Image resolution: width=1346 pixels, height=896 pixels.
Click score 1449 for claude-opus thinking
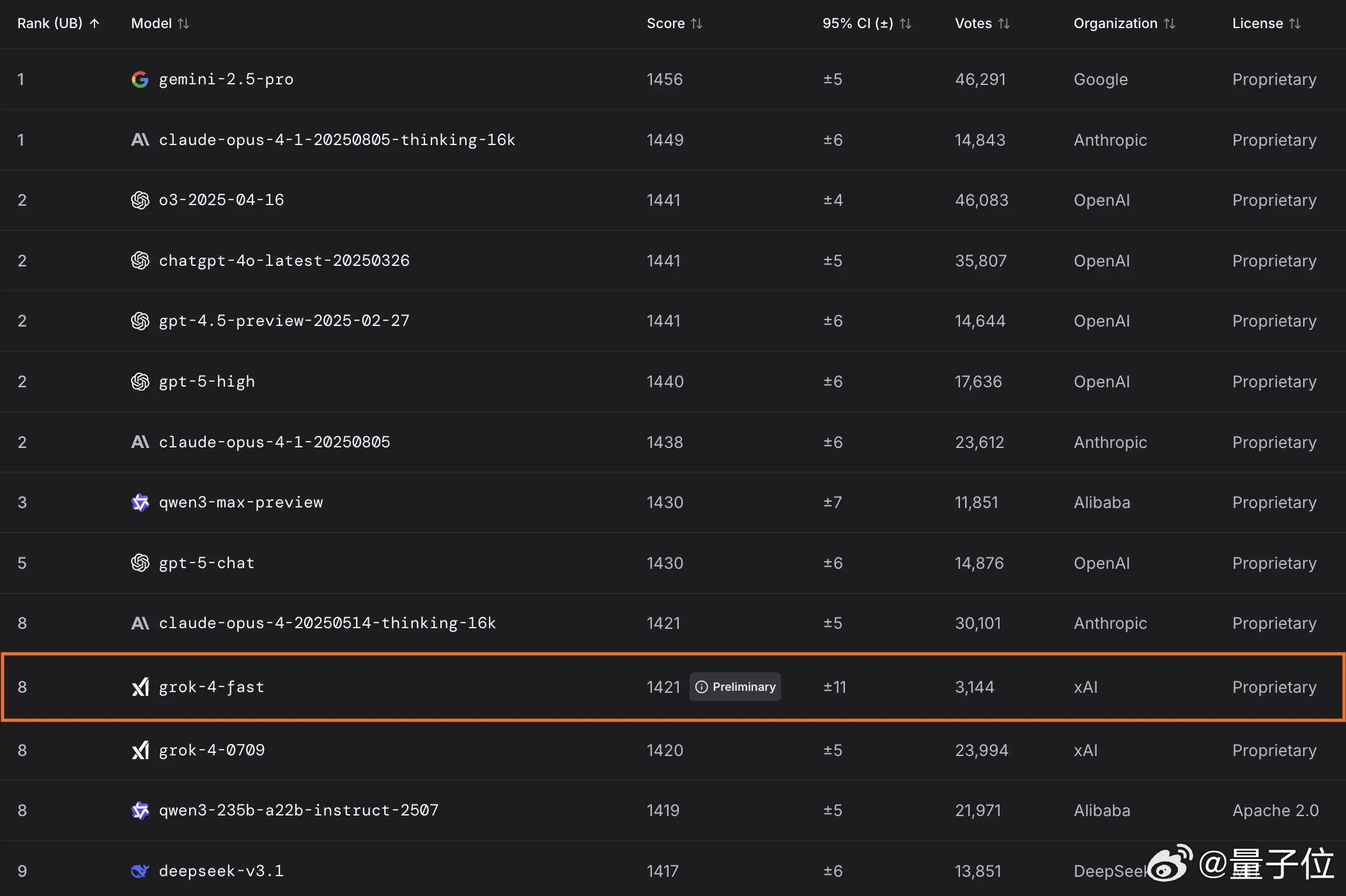(x=665, y=140)
